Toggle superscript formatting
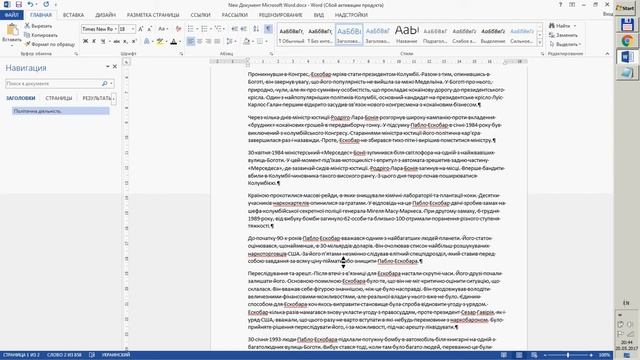 click(x=134, y=41)
